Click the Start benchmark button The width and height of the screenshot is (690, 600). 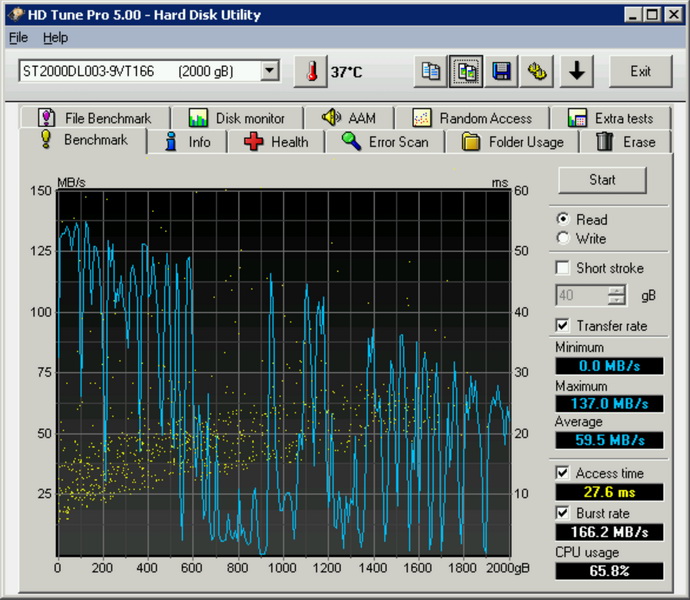[602, 180]
